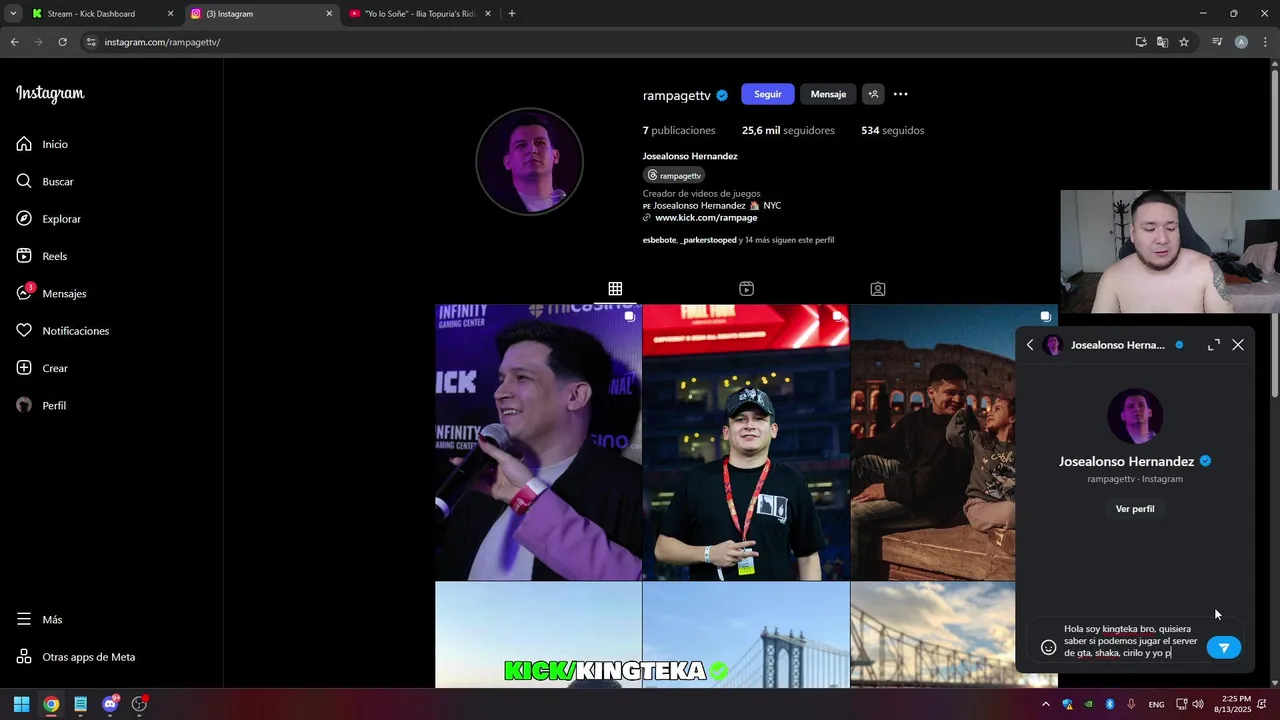Click the rampagettv Threads badge
Screen dimensions: 1280x720
click(674, 175)
